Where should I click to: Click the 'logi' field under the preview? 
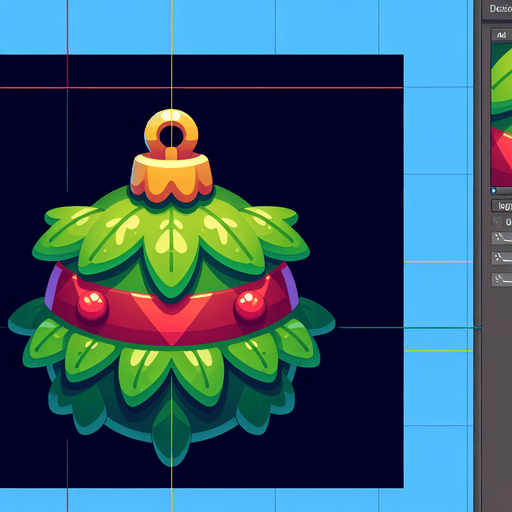502,206
